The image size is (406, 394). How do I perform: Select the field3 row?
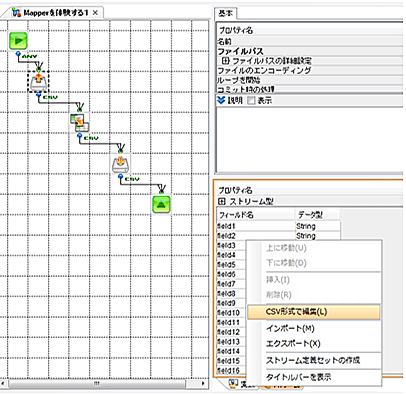tap(231, 245)
